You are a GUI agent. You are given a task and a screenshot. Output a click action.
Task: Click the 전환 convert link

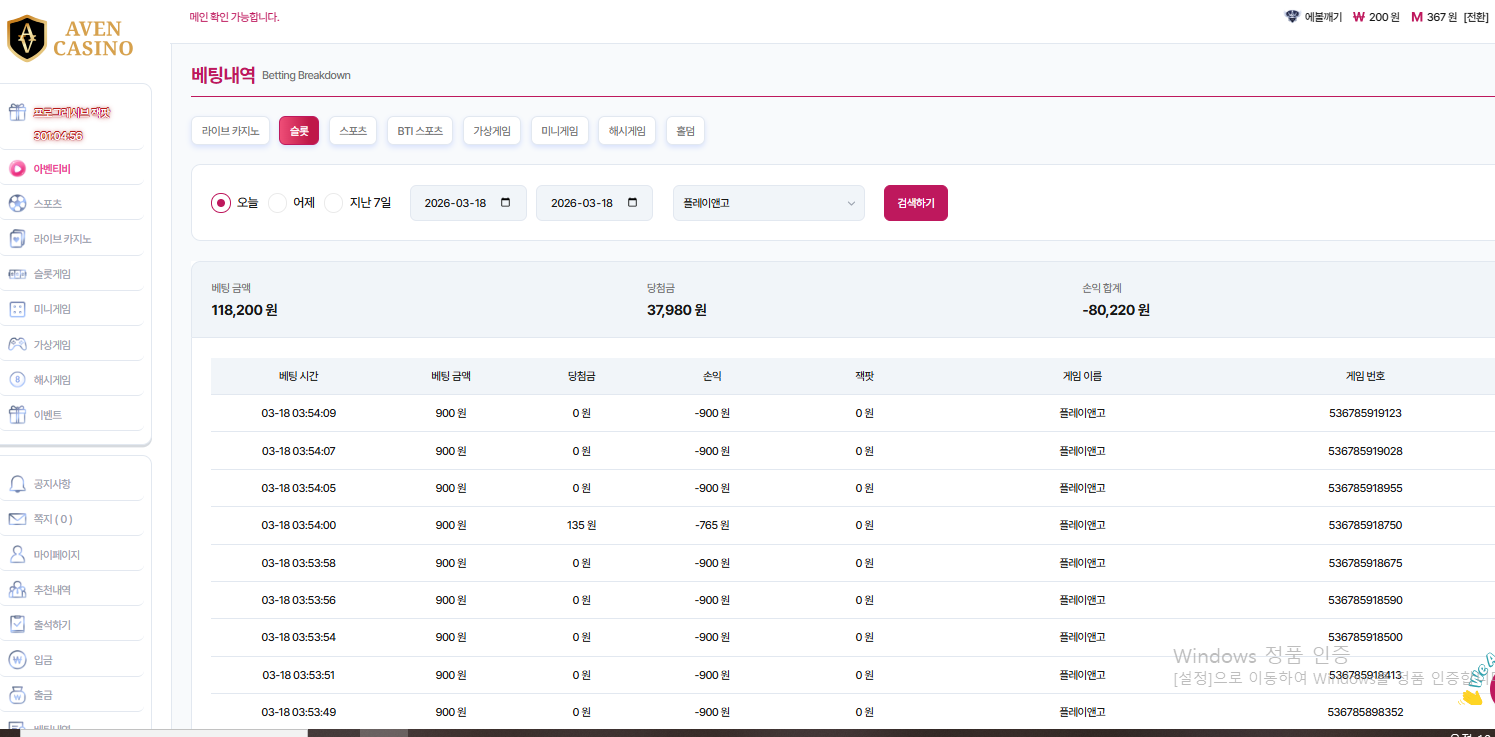point(1476,17)
